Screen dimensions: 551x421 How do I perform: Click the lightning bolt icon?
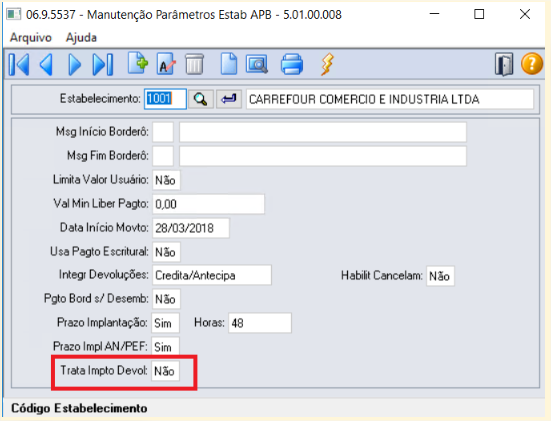327,64
